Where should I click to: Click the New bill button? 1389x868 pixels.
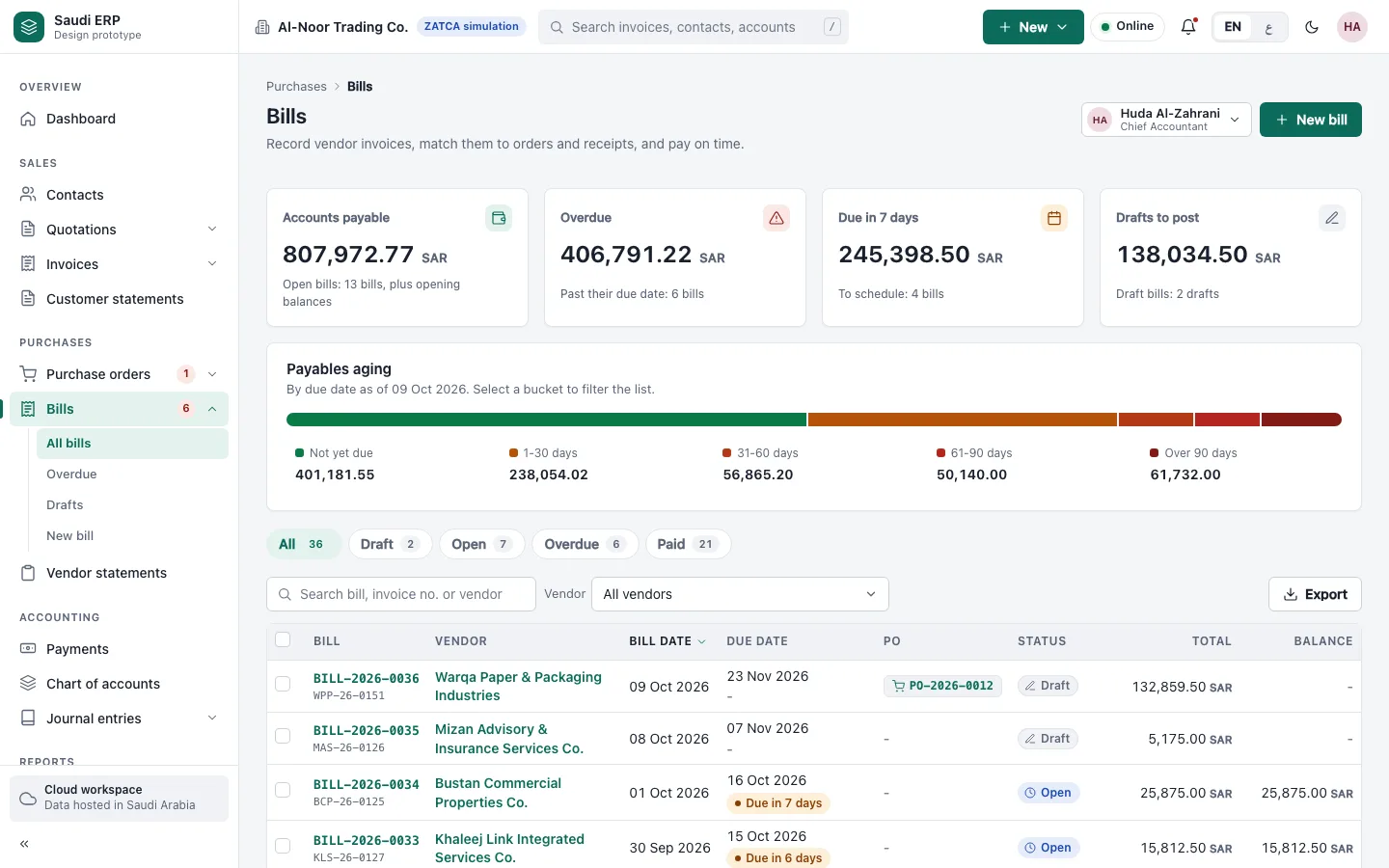(x=1311, y=120)
